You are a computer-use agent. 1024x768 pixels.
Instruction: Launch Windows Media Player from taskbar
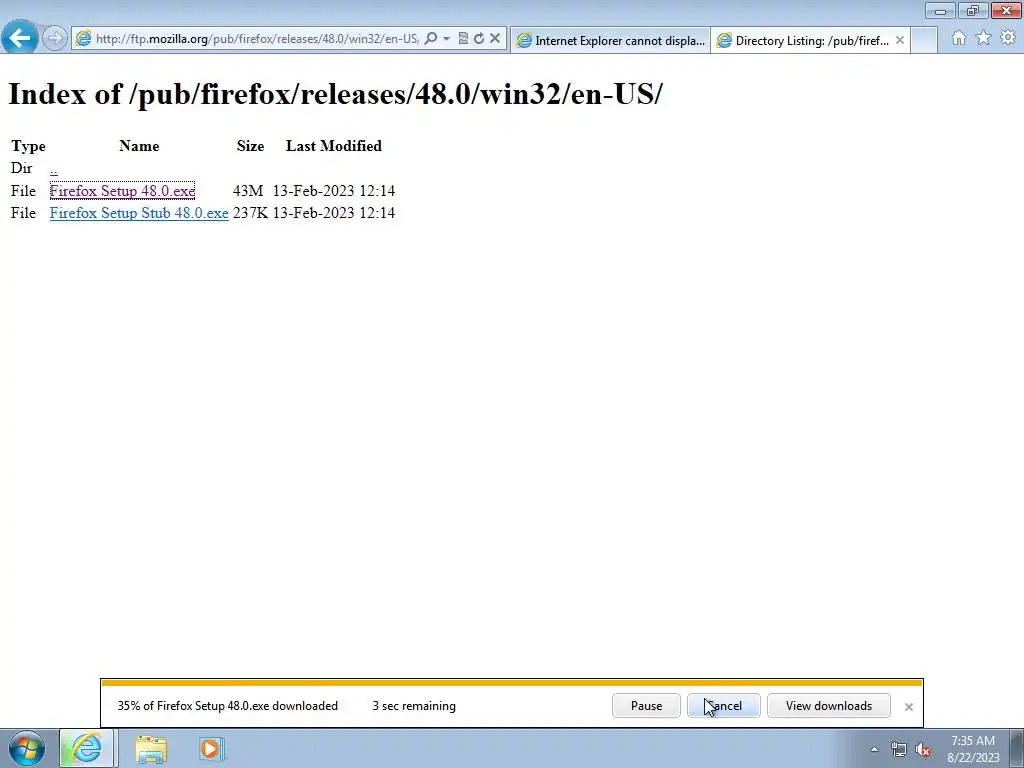tap(211, 749)
